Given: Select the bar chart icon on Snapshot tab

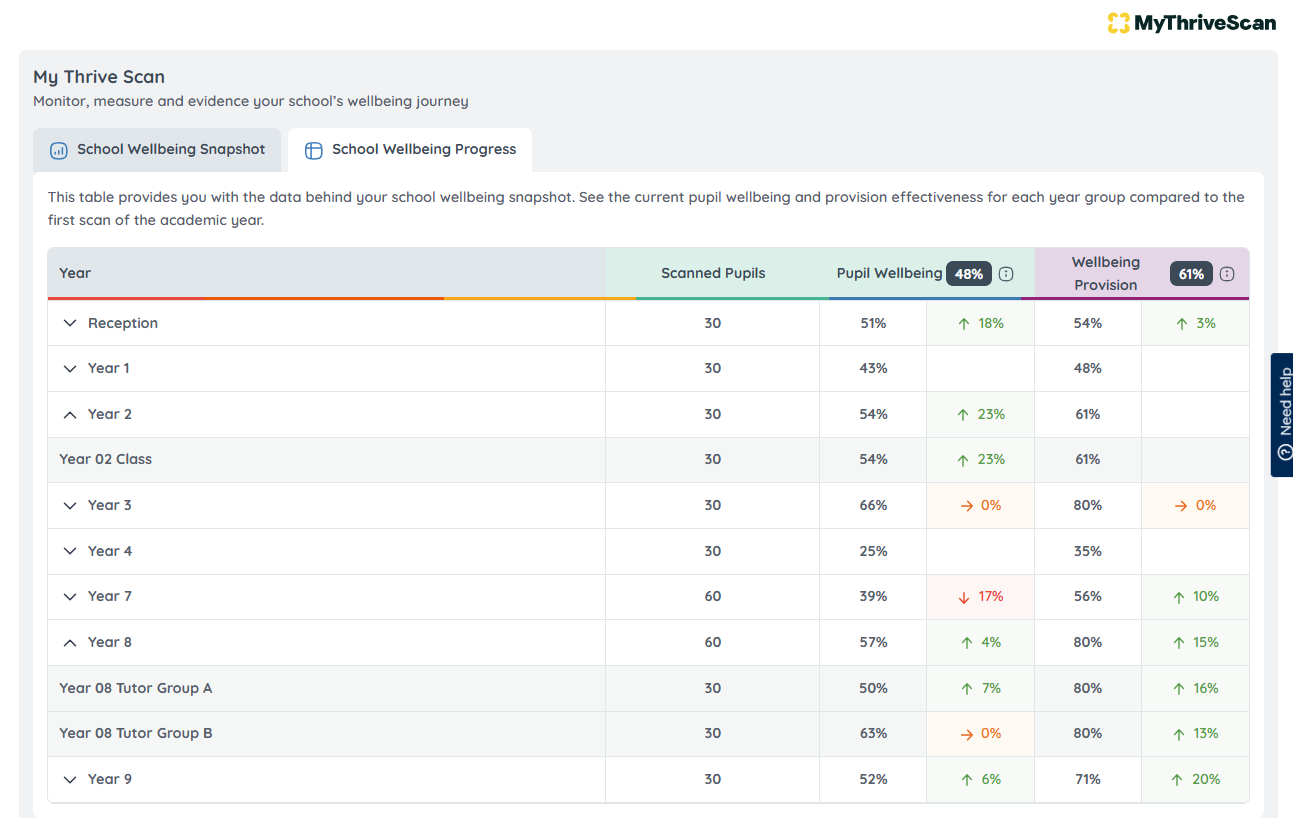Looking at the screenshot, I should tap(58, 150).
